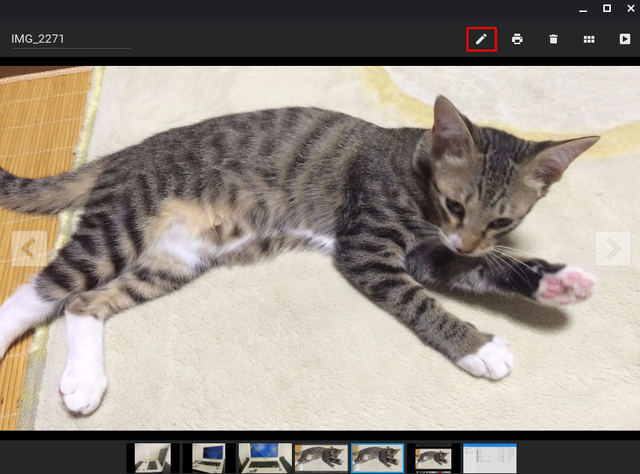Image resolution: width=640 pixels, height=474 pixels.
Task: Print the current photo
Action: (517, 39)
